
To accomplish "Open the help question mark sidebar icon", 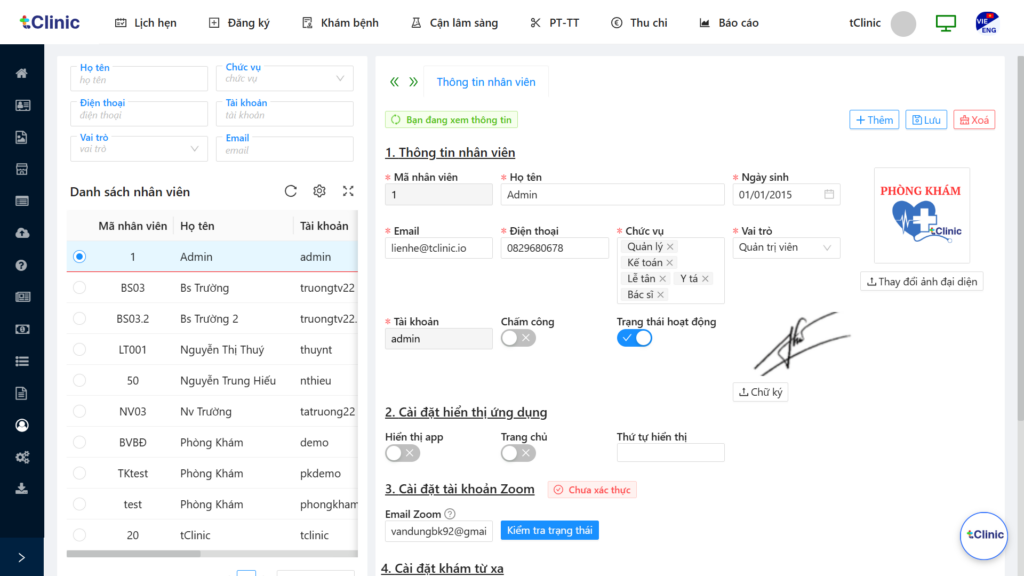I will pos(22,265).
